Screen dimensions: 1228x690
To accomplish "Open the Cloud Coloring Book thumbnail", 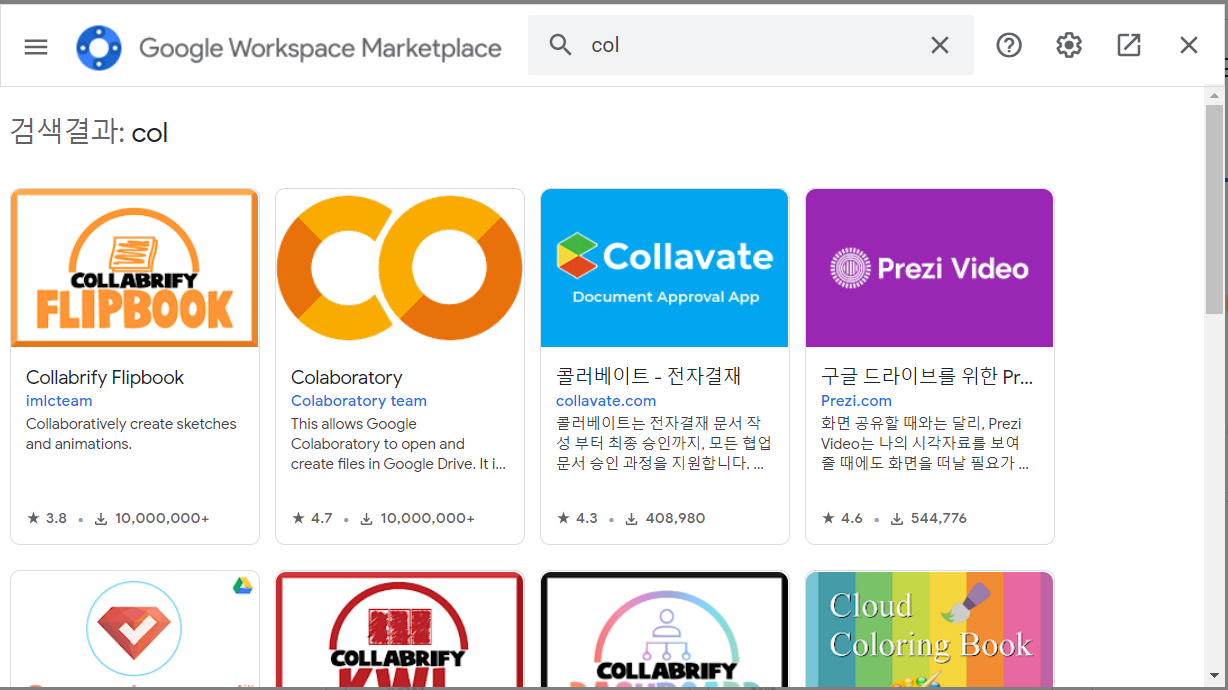I will pos(930,628).
